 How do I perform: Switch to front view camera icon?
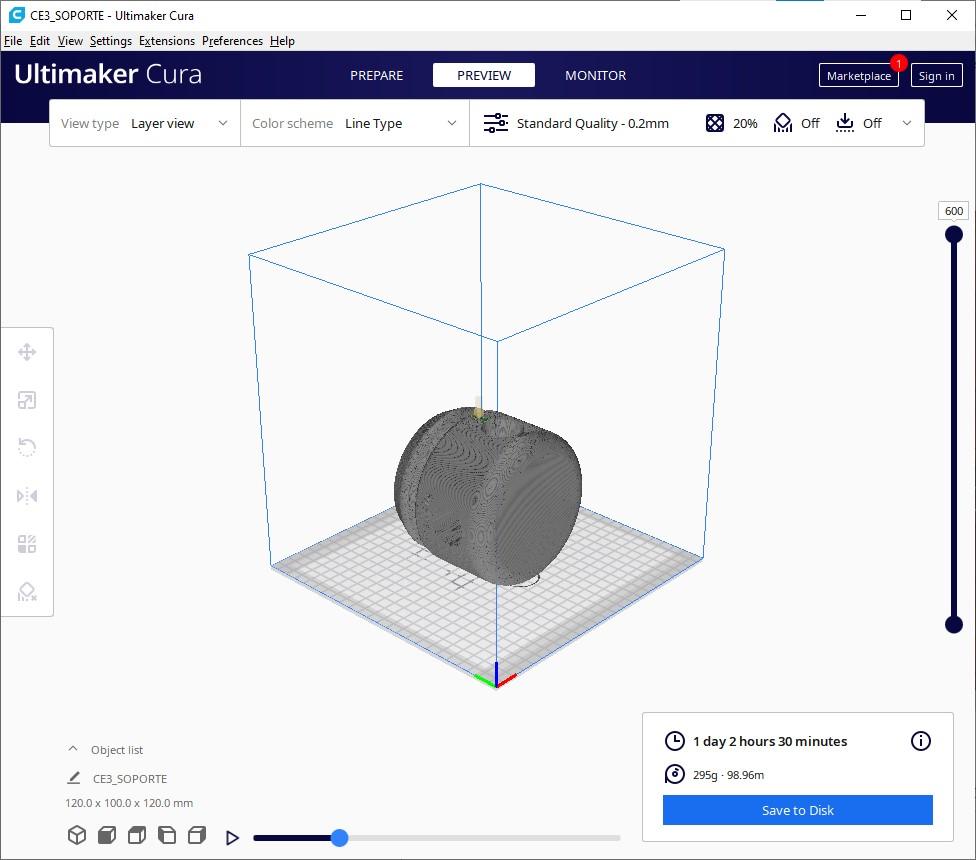click(x=107, y=835)
